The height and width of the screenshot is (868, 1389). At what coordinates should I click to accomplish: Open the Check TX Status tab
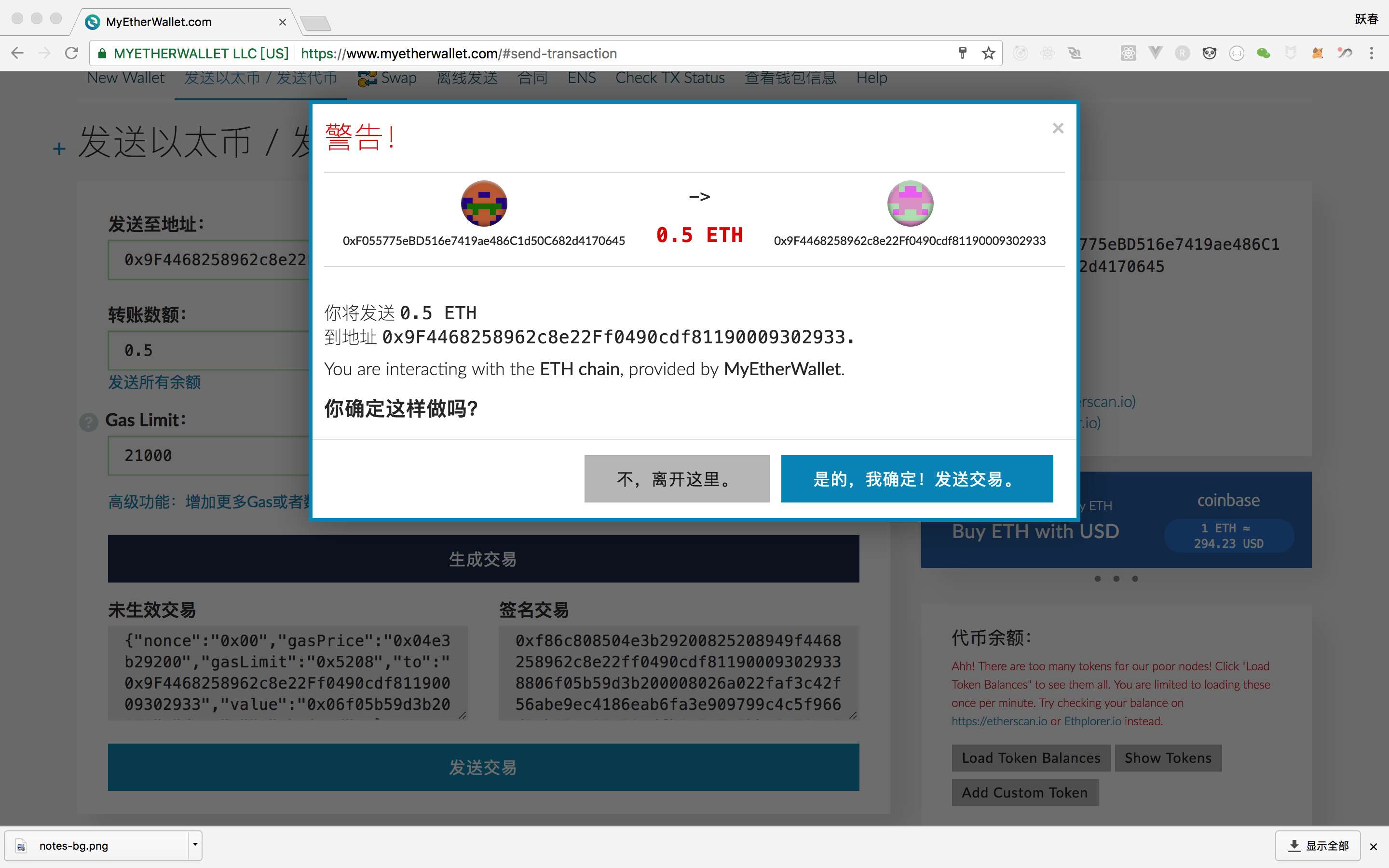point(670,78)
